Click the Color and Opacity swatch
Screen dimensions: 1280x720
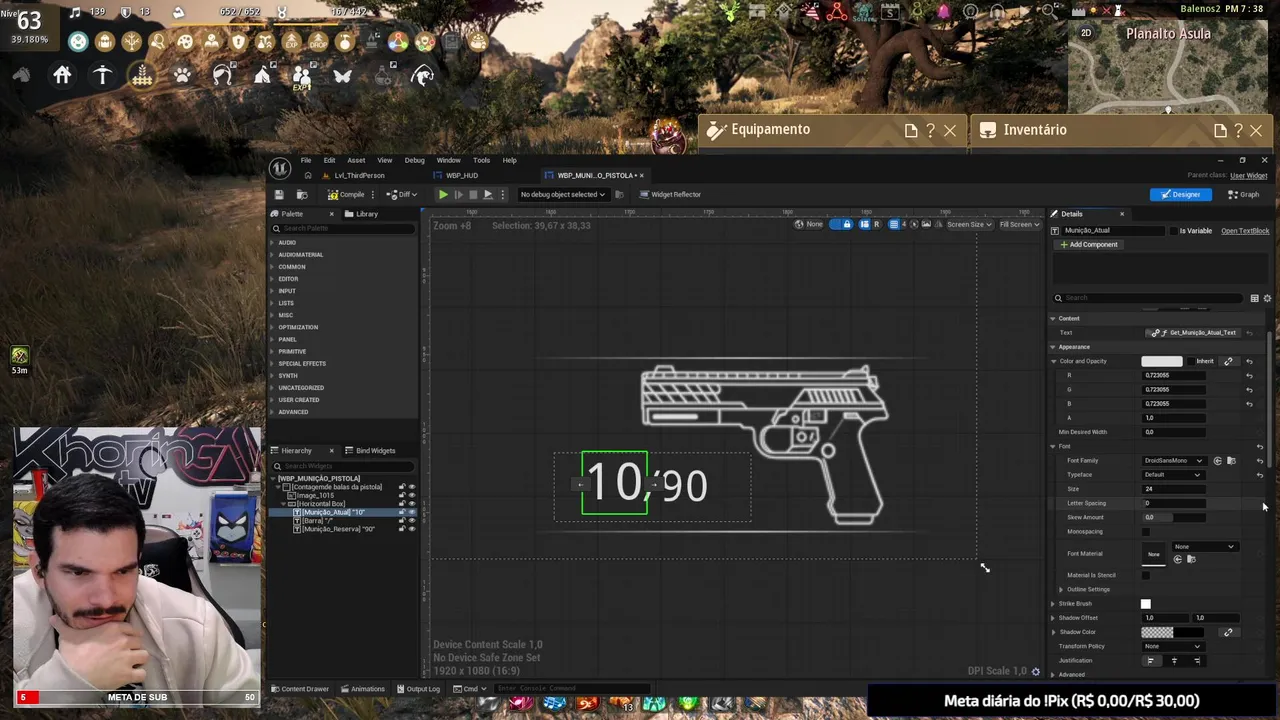1162,361
